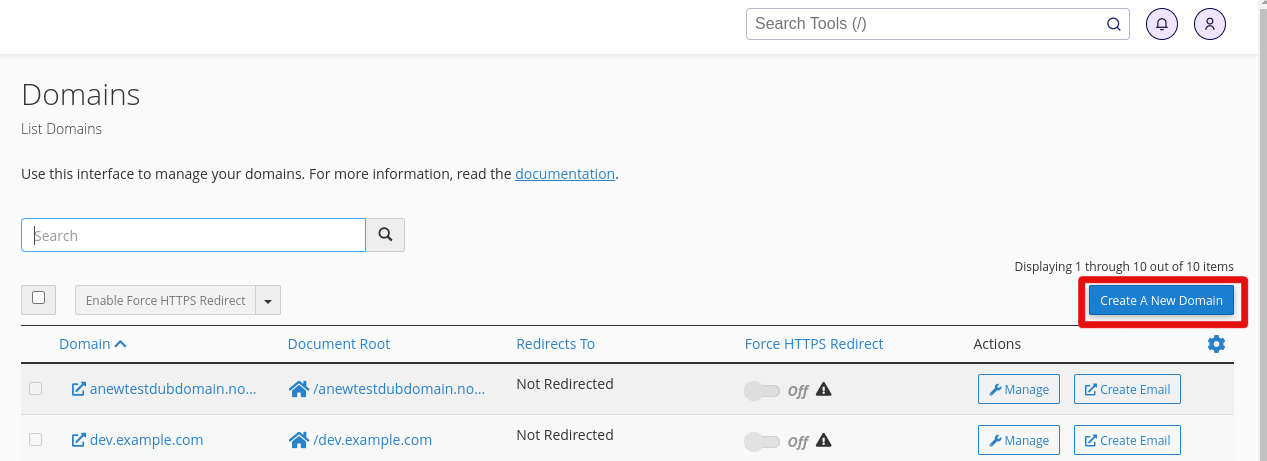Screen dimensions: 1267x461
Task: Click Create A New Domain button
Action: [1161, 301]
